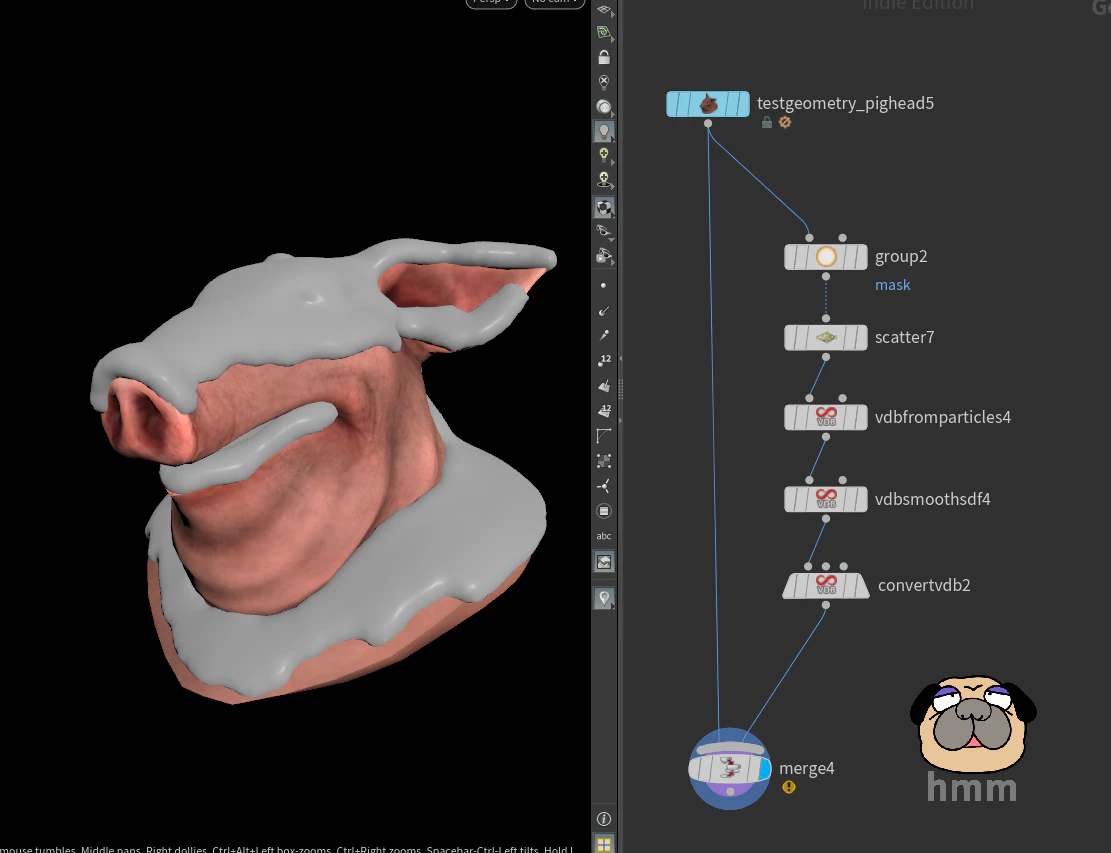Click the orange gear badge under testgeometry_pighead5
The height and width of the screenshot is (853, 1111).
point(784,123)
